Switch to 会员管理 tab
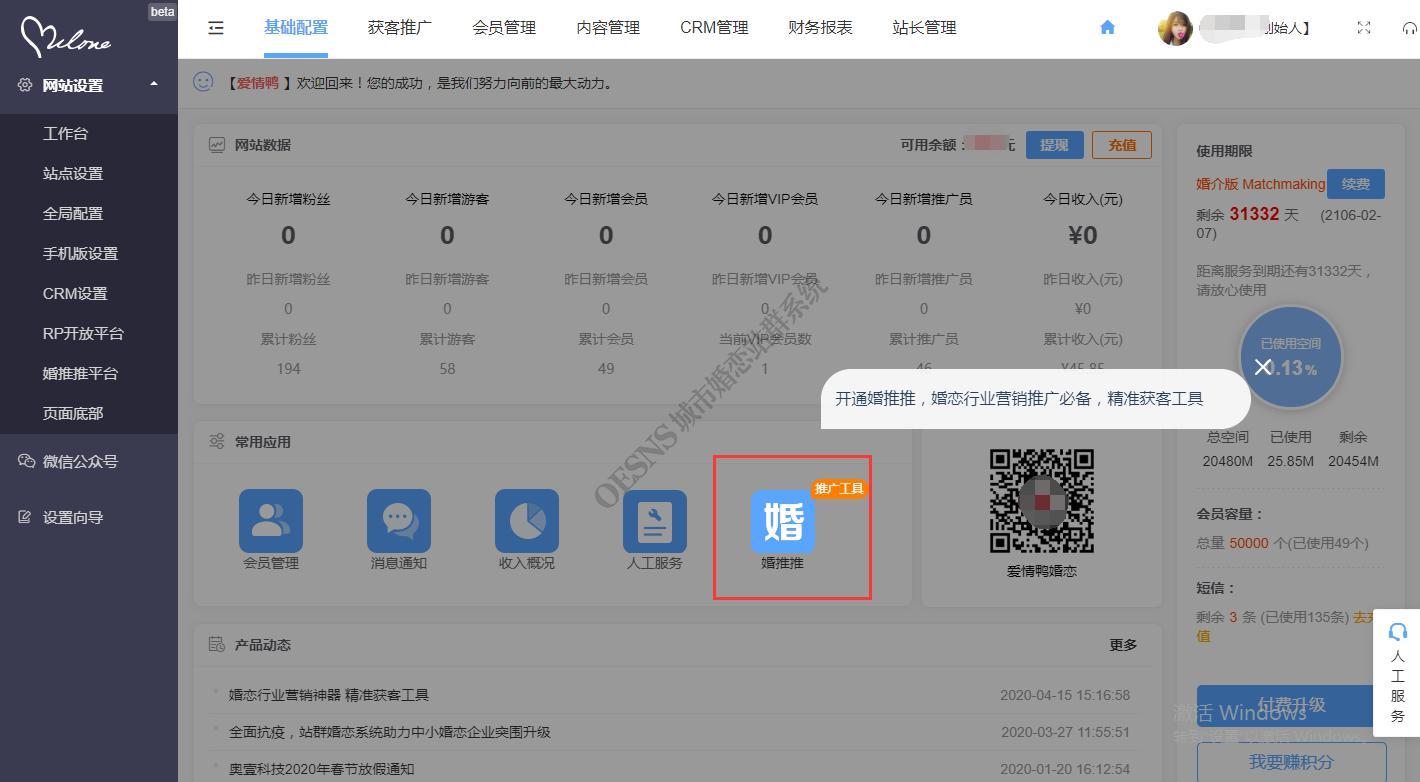The height and width of the screenshot is (782, 1420). 504,28
